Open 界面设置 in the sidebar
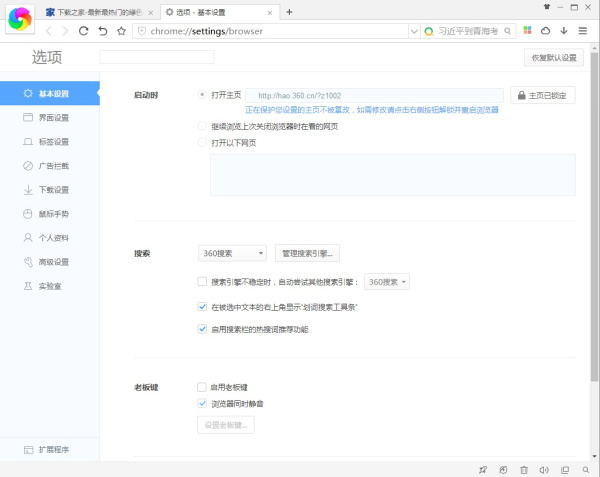Screen dimensions: 600x477 [x=53, y=118]
